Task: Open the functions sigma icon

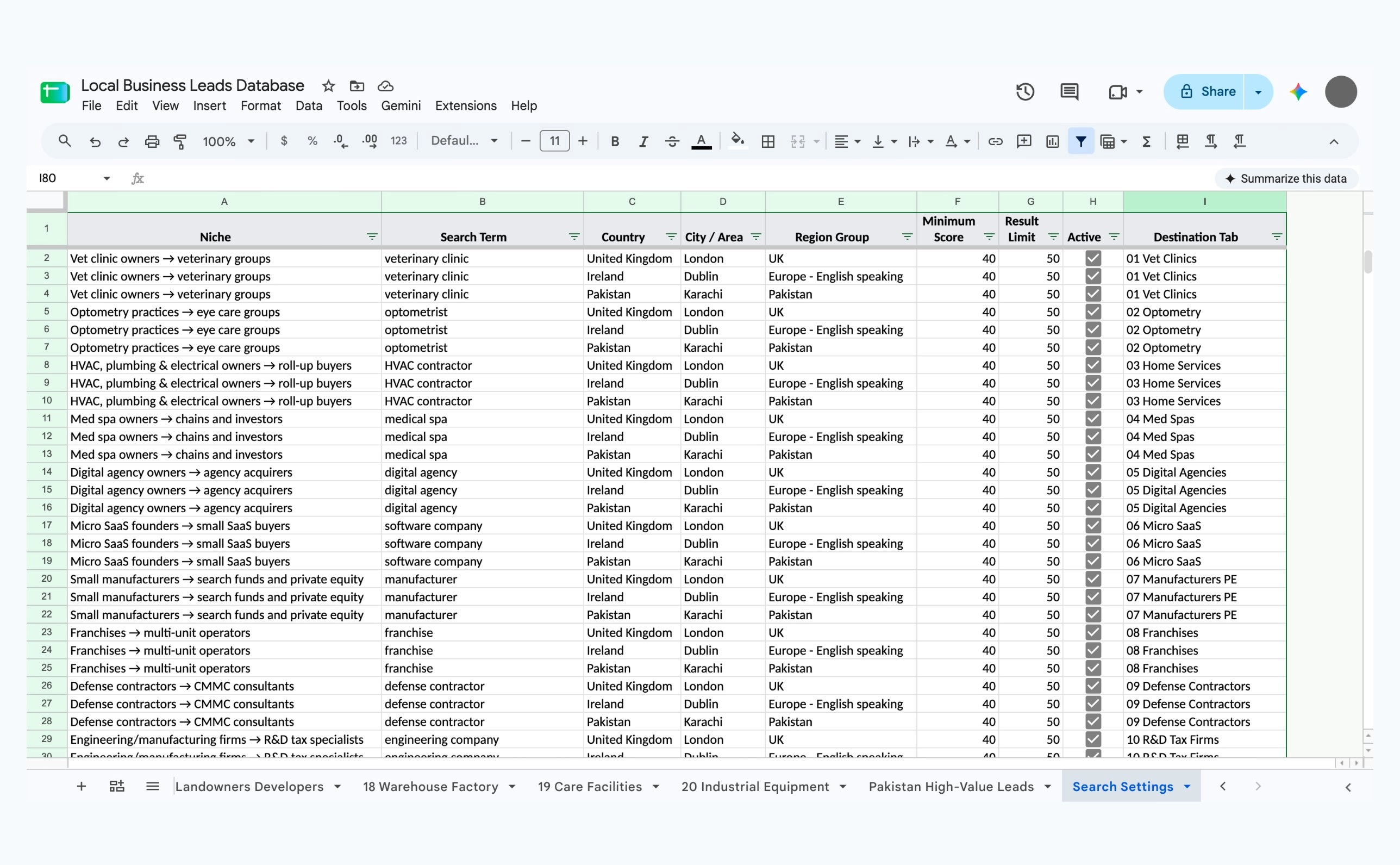Action: [x=1147, y=141]
